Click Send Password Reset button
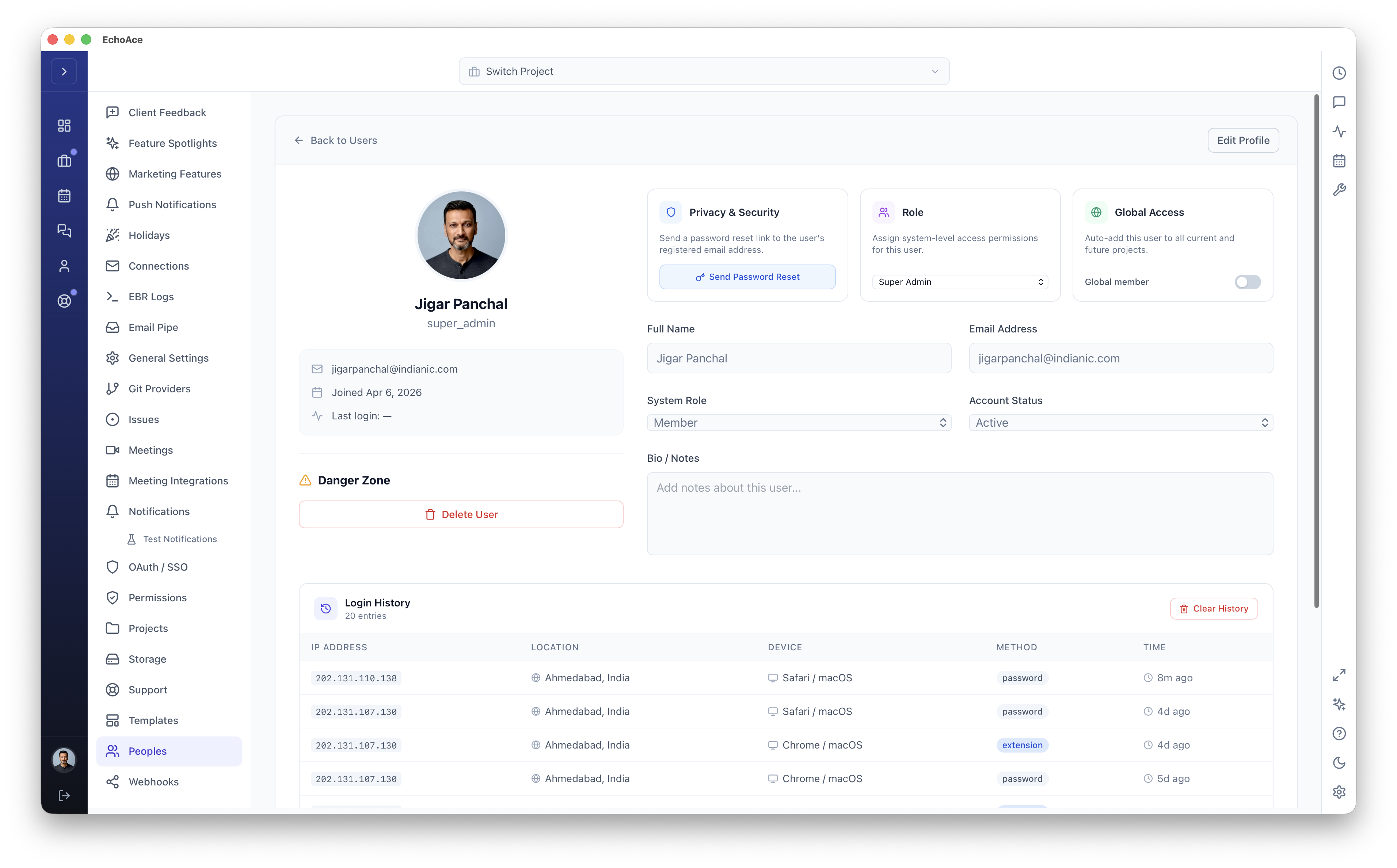The image size is (1397, 868). [x=747, y=277]
